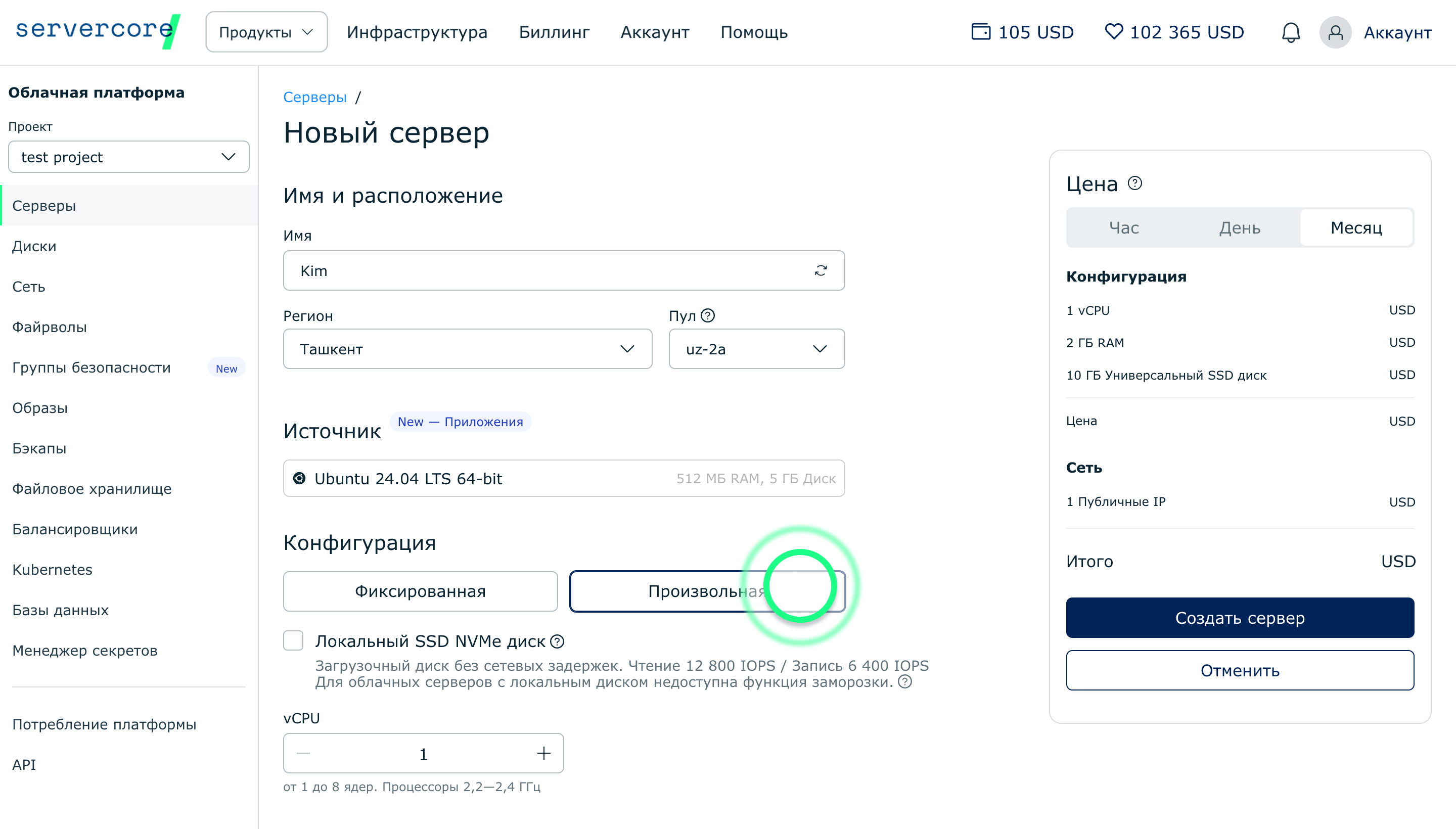This screenshot has width=1456, height=829.
Task: Open the notifications bell
Action: pos(1290,32)
